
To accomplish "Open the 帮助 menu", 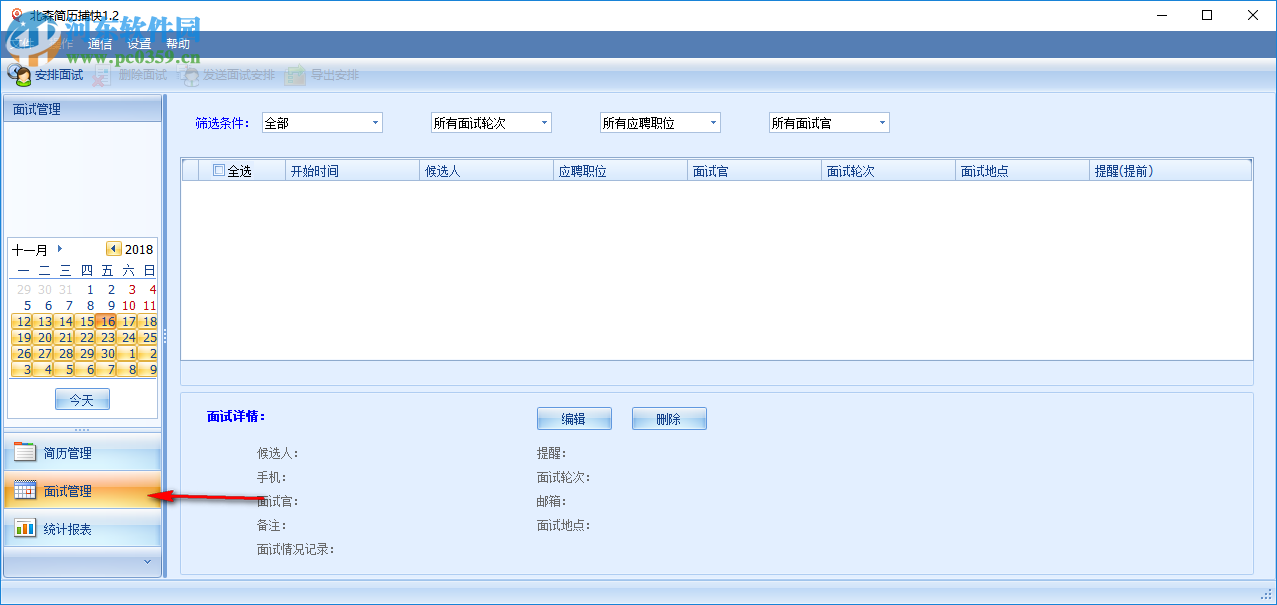I will [x=177, y=44].
